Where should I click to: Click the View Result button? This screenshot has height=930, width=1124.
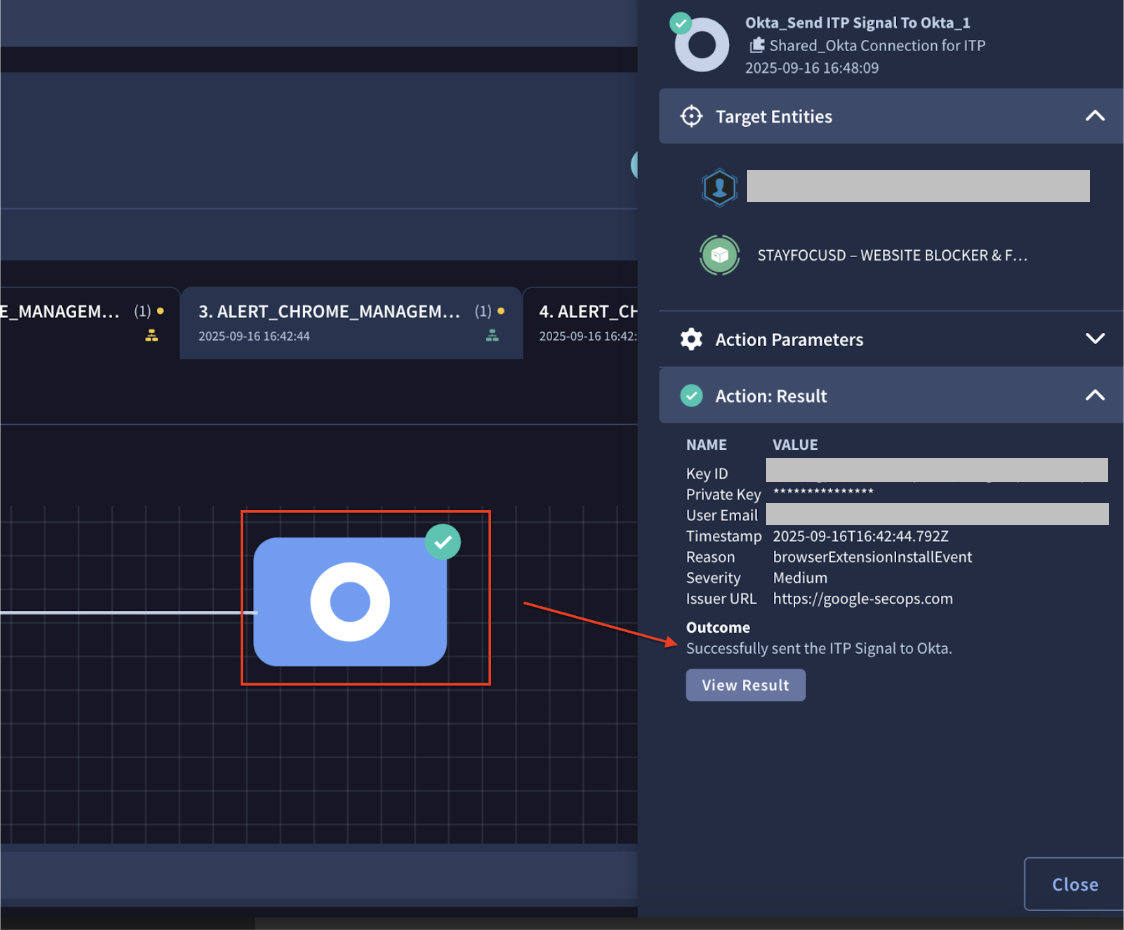(x=745, y=685)
